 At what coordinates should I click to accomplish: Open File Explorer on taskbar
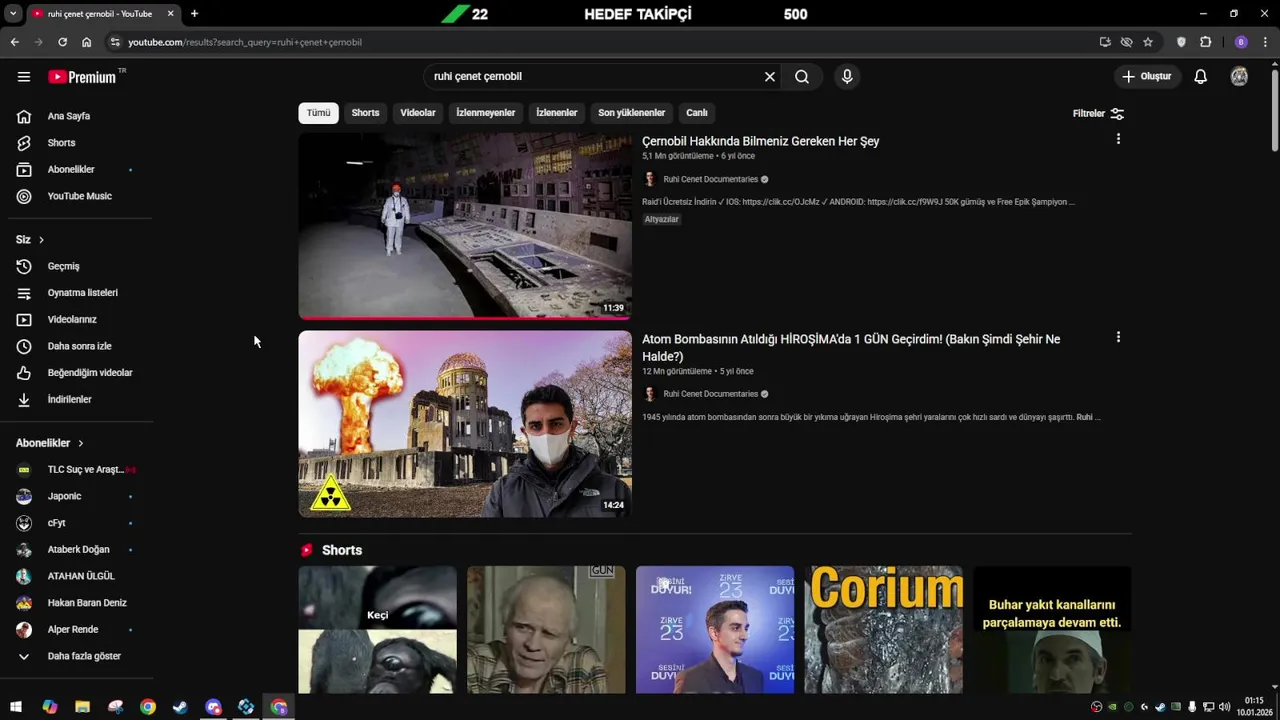82,707
